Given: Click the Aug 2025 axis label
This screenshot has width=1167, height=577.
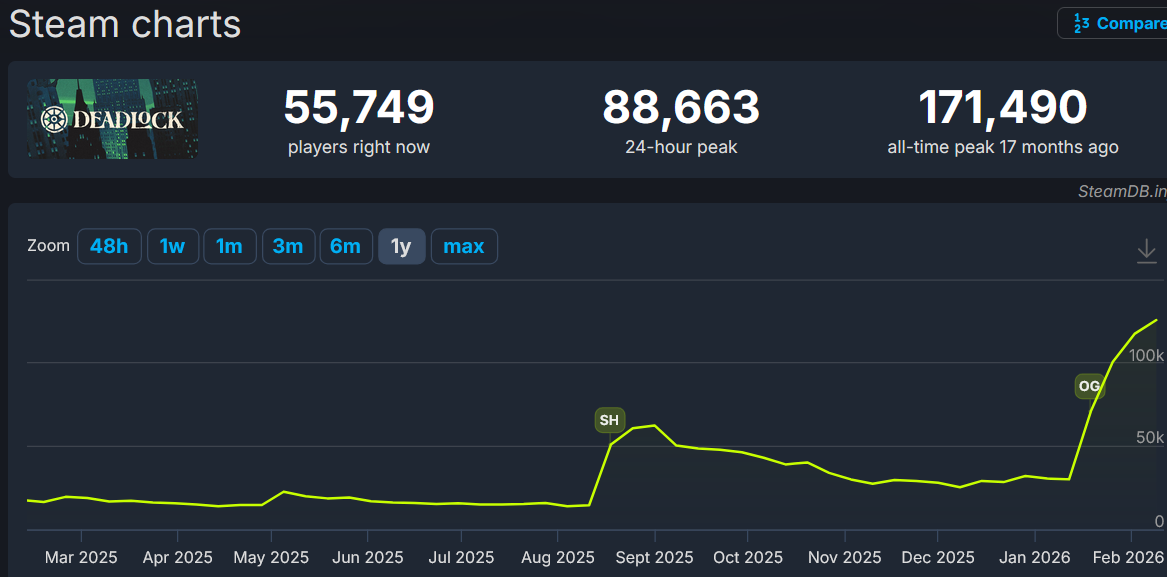Looking at the screenshot, I should click(x=558, y=558).
